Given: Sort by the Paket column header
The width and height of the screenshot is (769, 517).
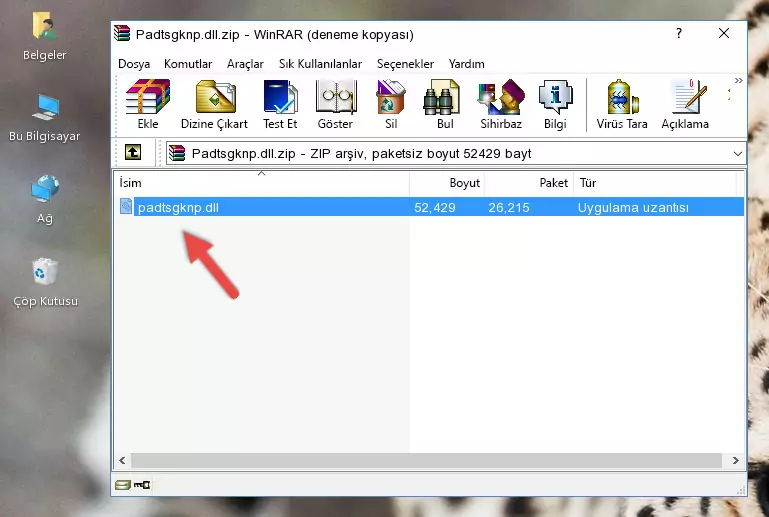Looking at the screenshot, I should coord(529,182).
